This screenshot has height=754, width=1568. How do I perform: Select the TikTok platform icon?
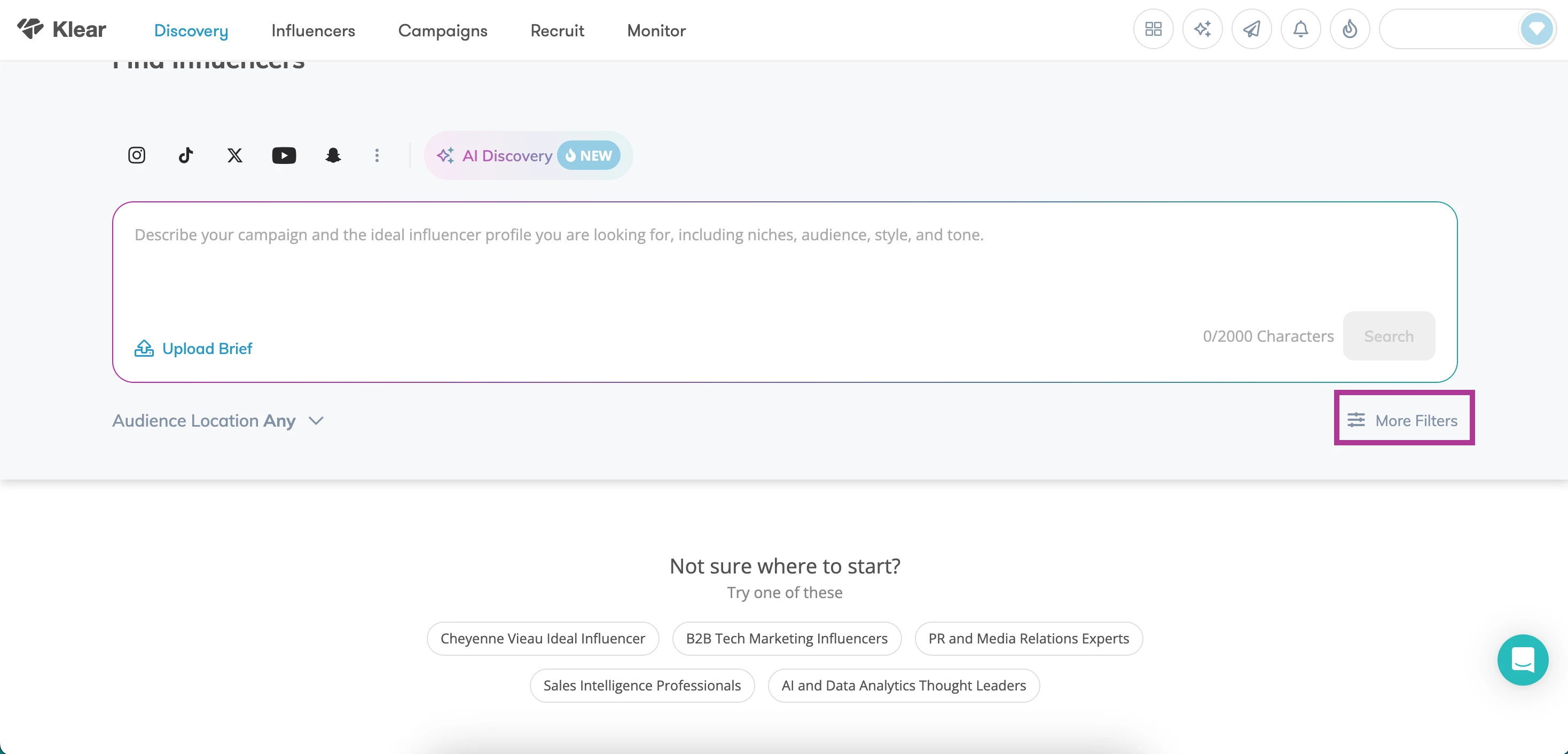click(186, 155)
